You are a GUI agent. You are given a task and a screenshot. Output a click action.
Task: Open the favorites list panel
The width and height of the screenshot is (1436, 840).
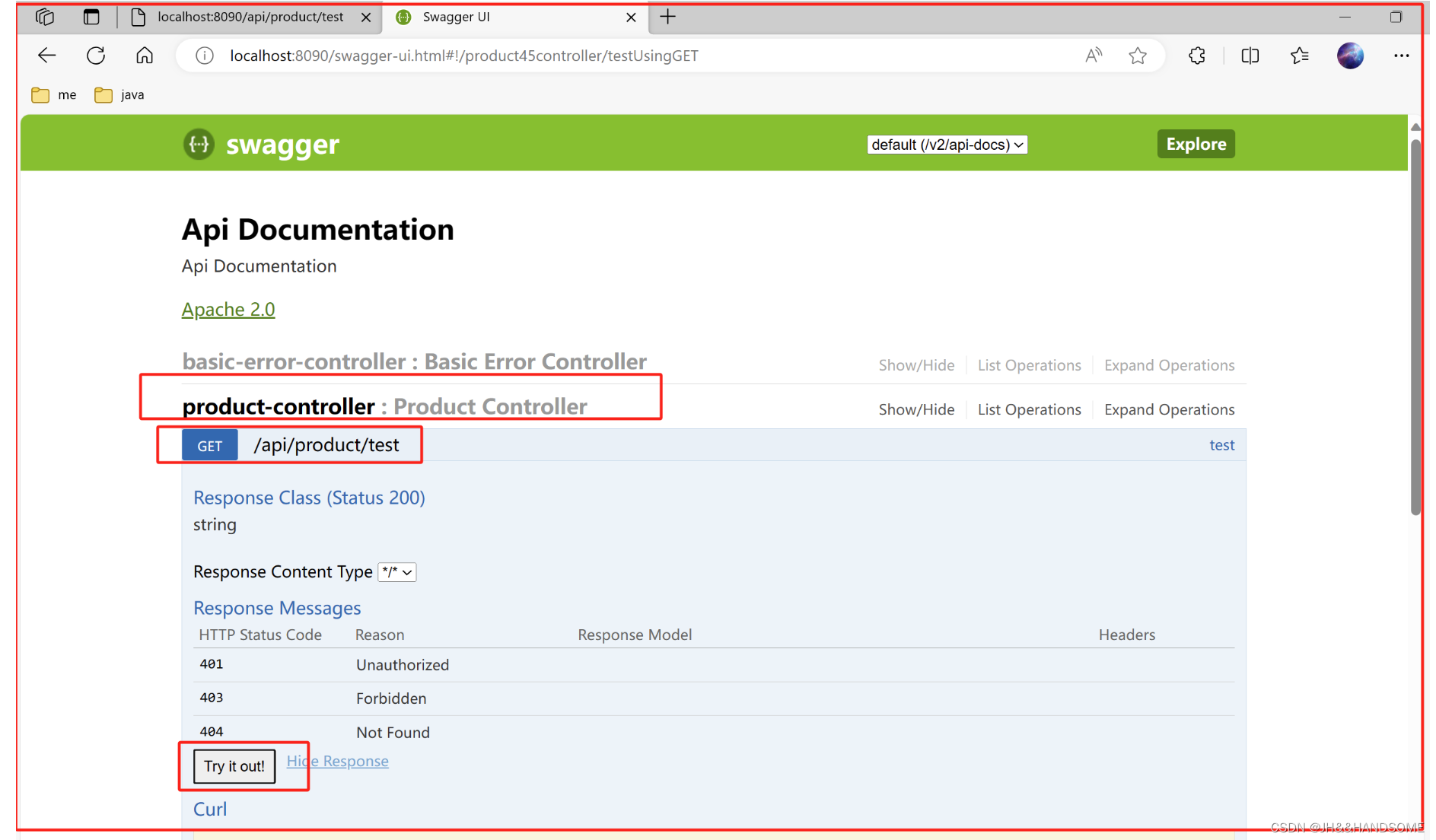1300,56
